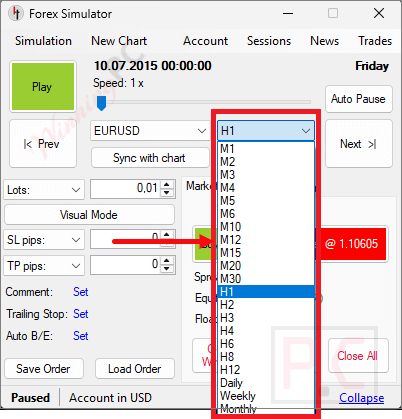Open the Account menu
Viewport: 402px width, 419px height.
[205, 41]
